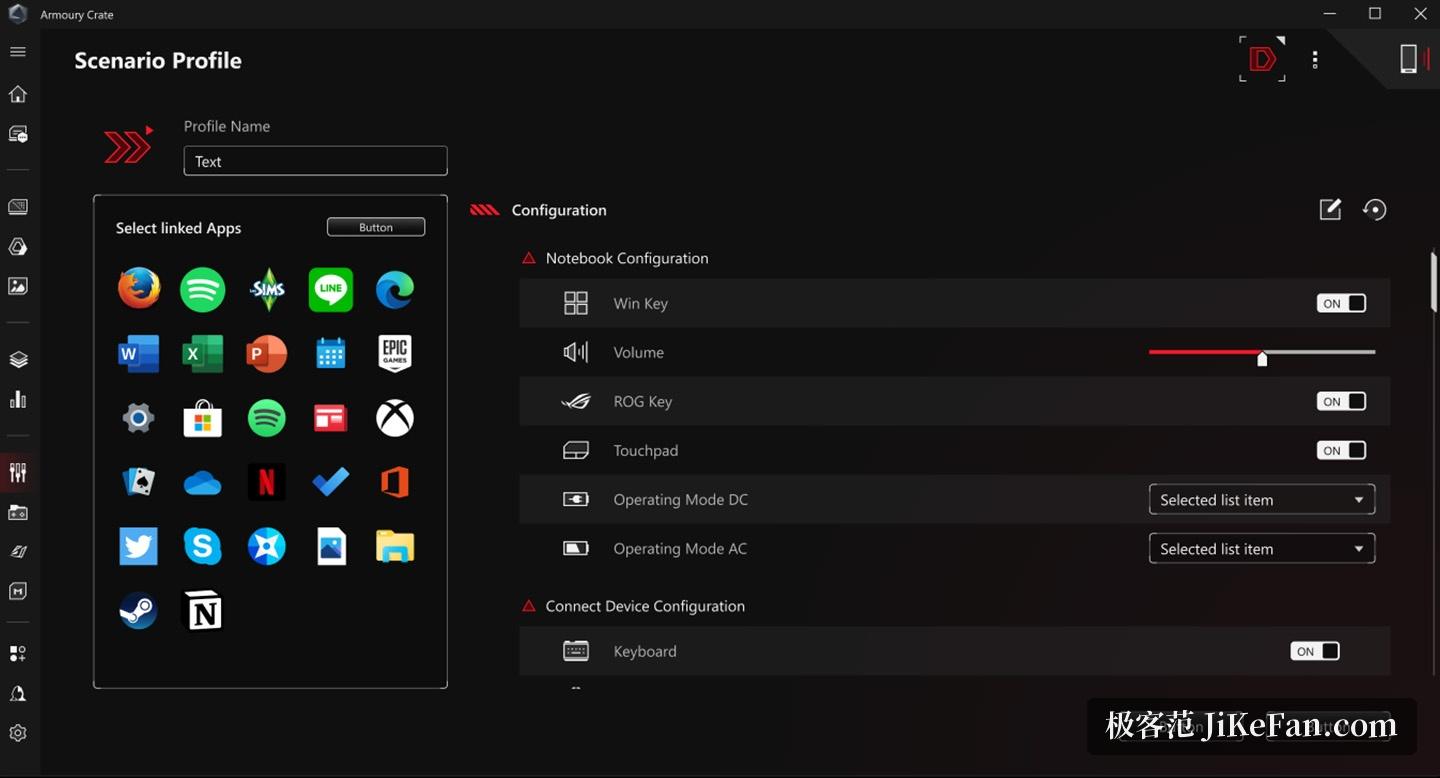Choose the Calendar app icon

pyautogui.click(x=330, y=354)
